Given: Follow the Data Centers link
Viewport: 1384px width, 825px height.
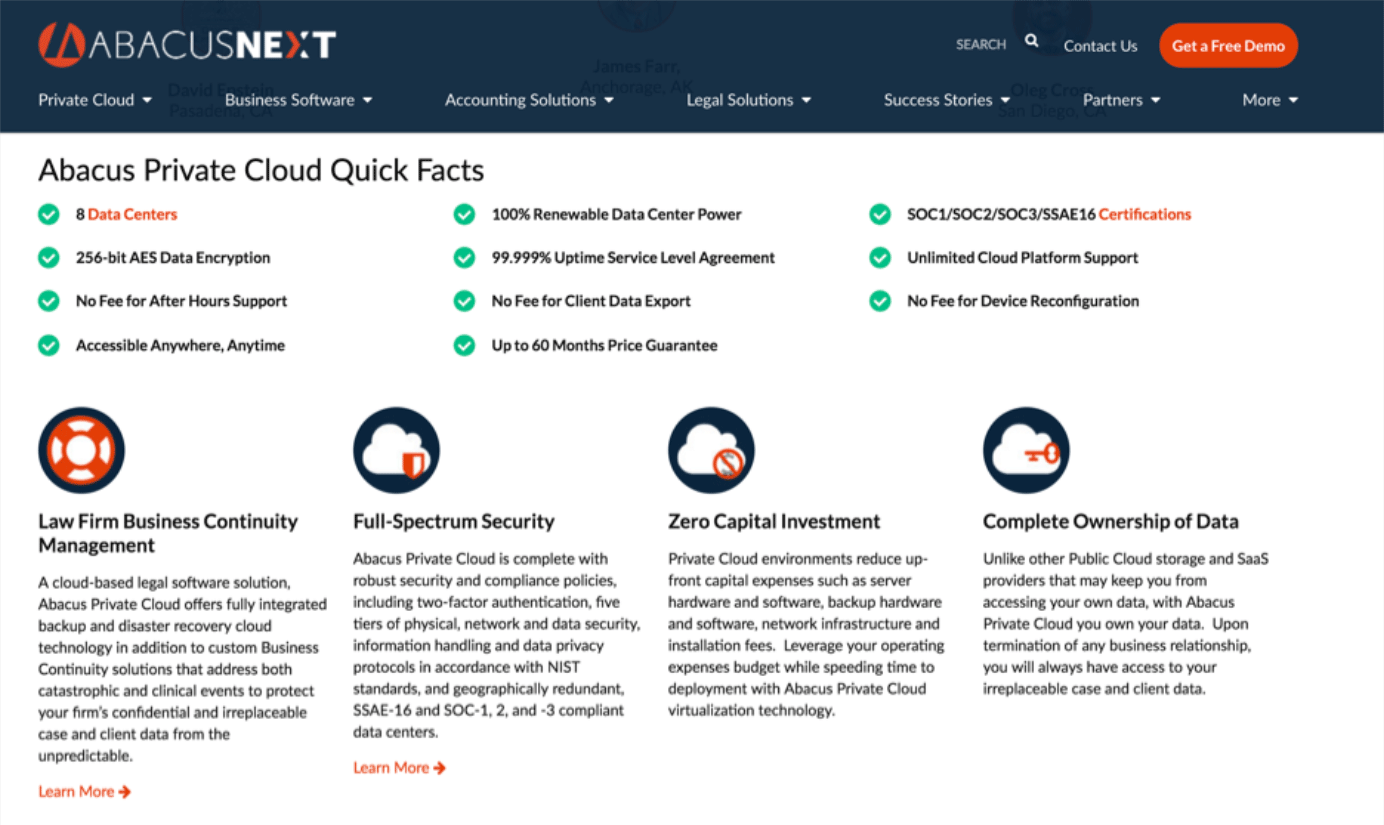Looking at the screenshot, I should coord(132,214).
